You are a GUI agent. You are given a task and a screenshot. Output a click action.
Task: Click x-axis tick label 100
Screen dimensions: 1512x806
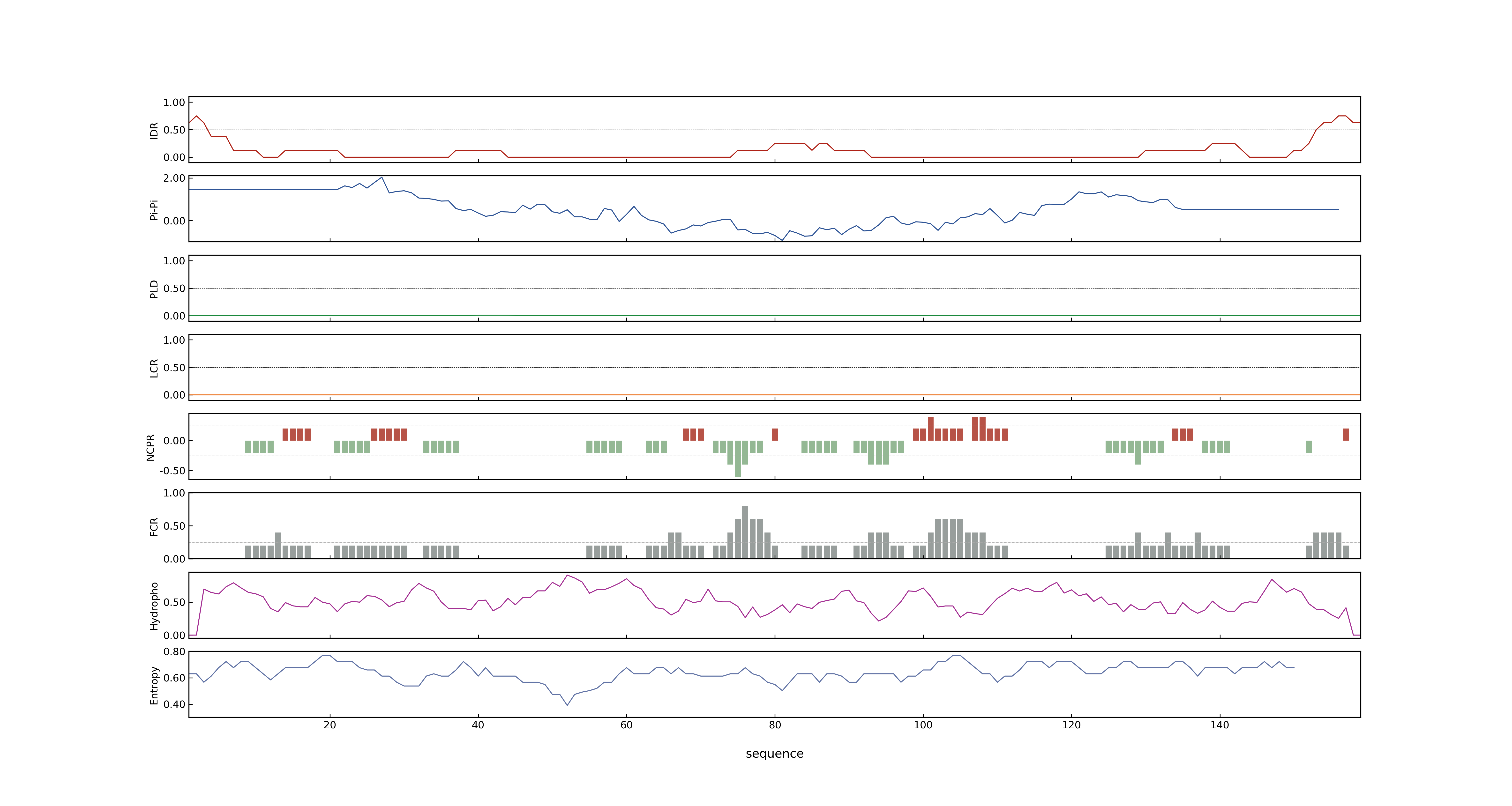(x=923, y=725)
